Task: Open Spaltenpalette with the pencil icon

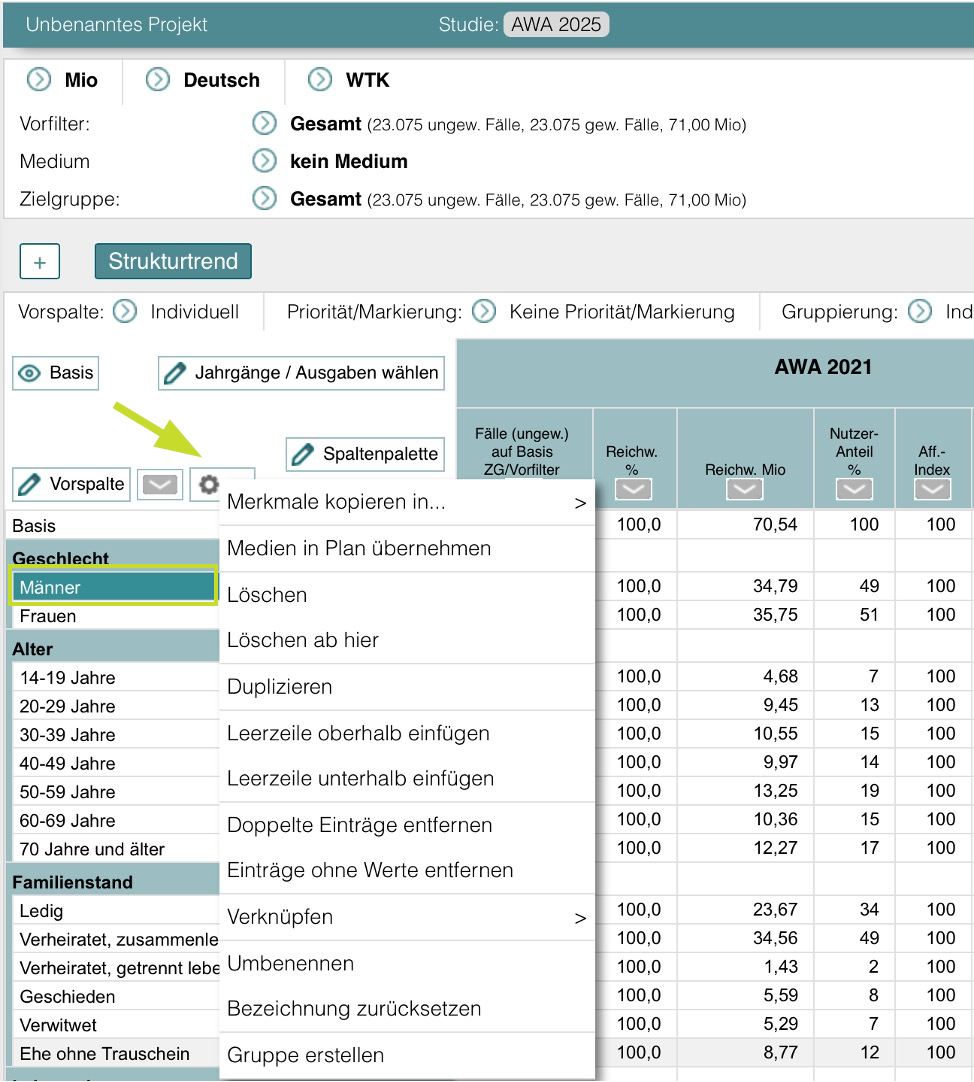Action: pyautogui.click(x=365, y=454)
